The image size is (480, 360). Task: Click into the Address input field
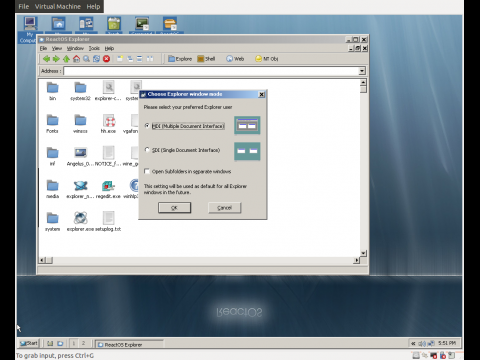[211, 71]
